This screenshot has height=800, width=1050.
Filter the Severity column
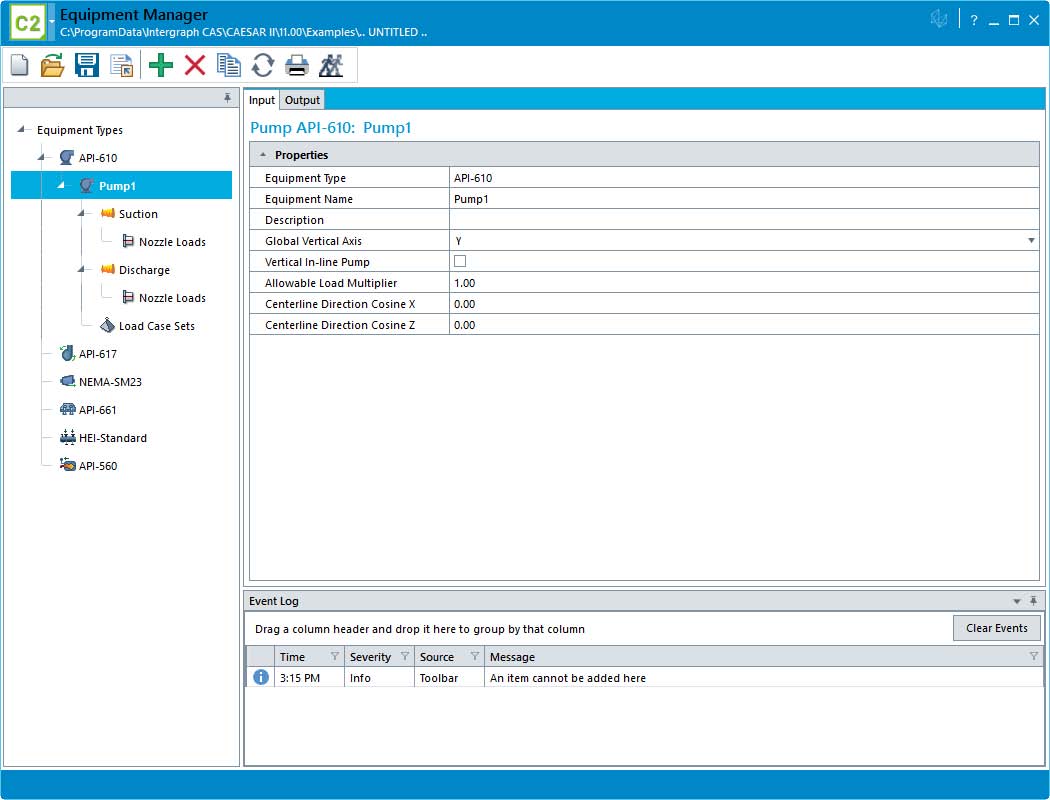404,656
